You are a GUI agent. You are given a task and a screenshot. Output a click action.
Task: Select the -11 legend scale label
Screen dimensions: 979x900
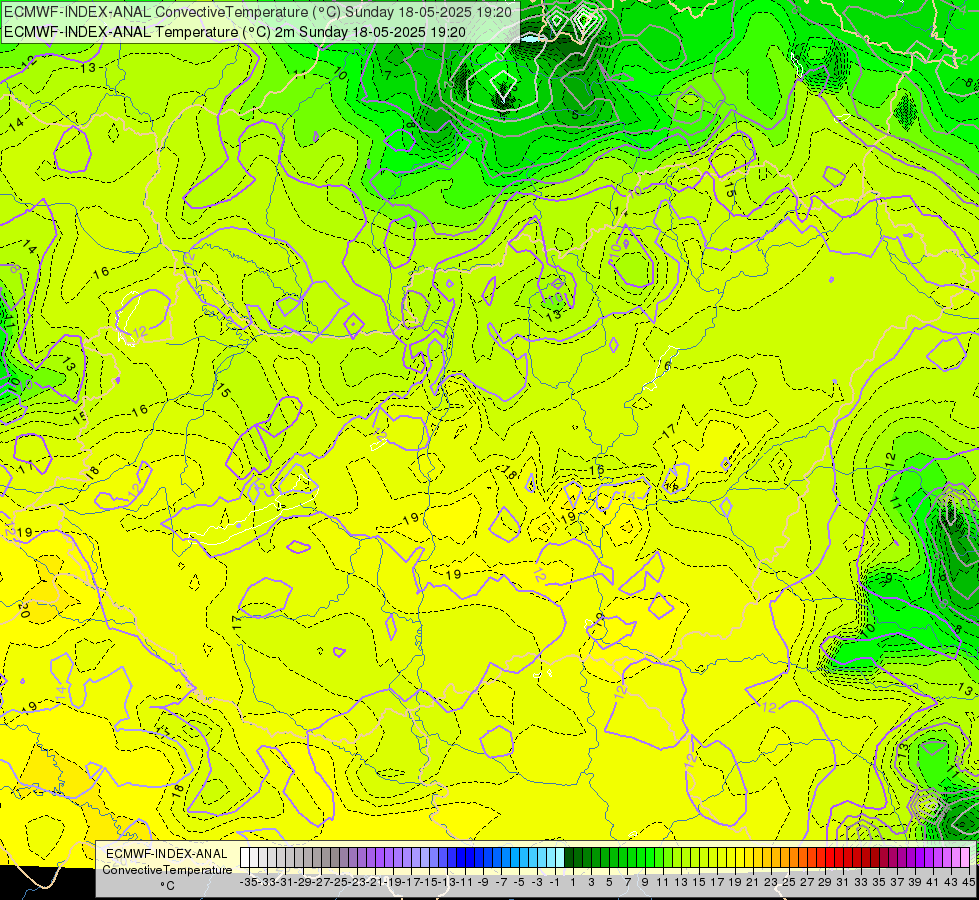[465, 882]
